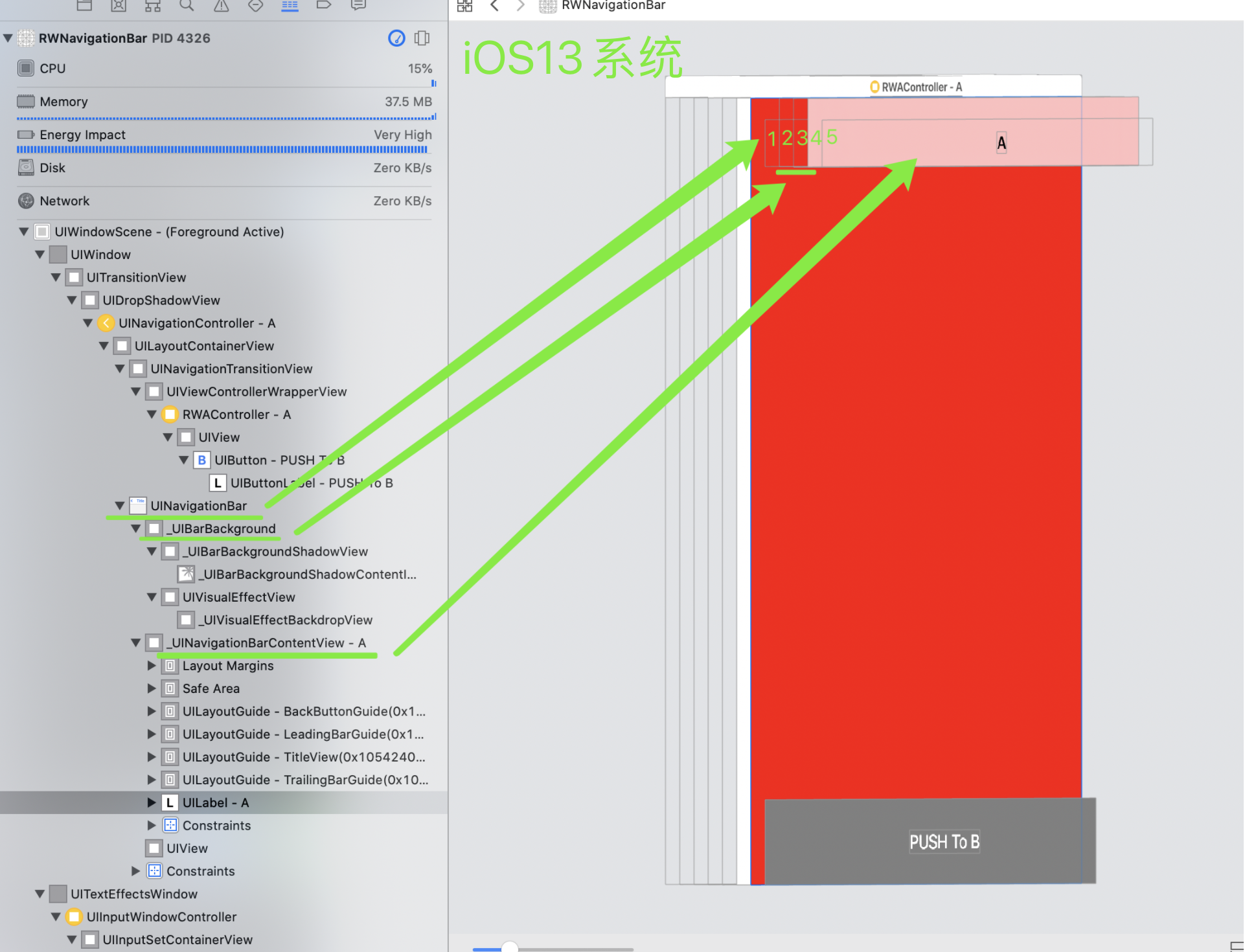Open the Issue navigator warning icon
Screen dimensions: 1245x952
tap(221, 6)
